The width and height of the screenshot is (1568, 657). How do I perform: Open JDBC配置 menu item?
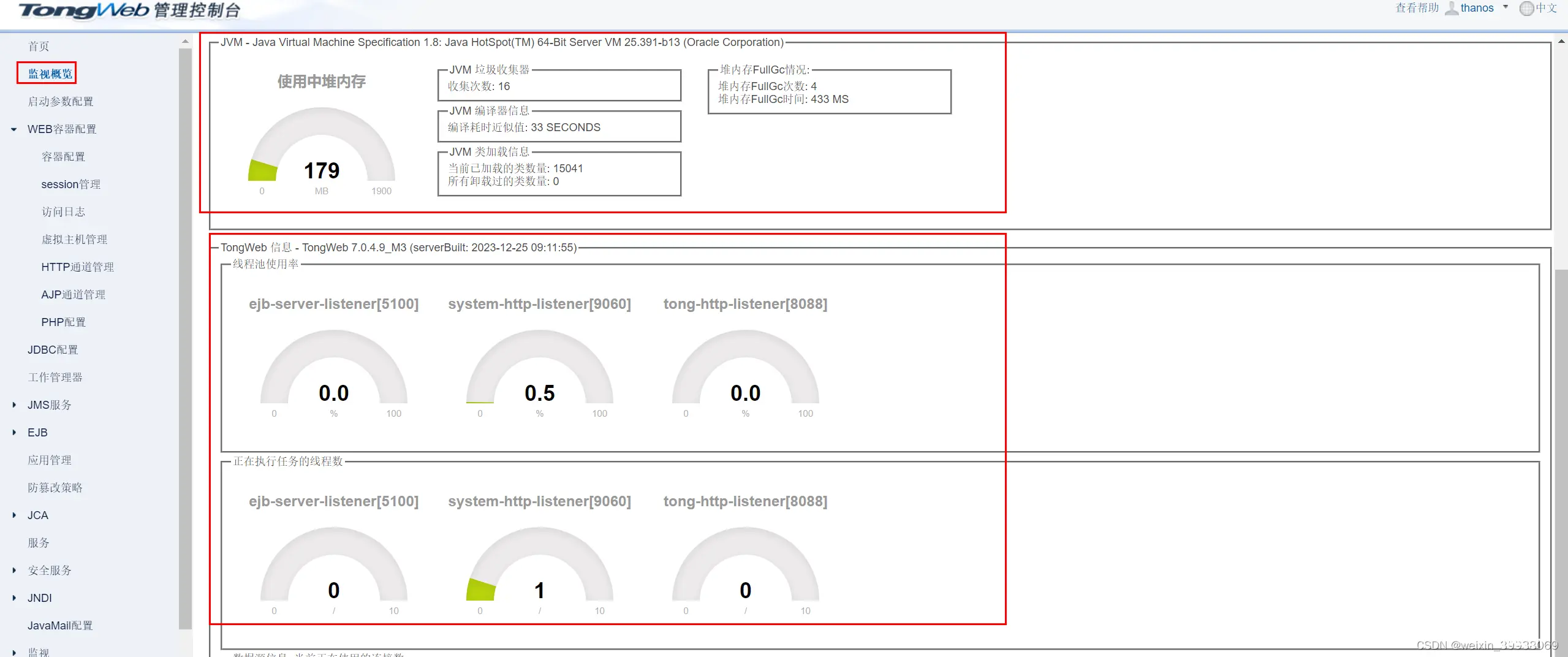[53, 350]
